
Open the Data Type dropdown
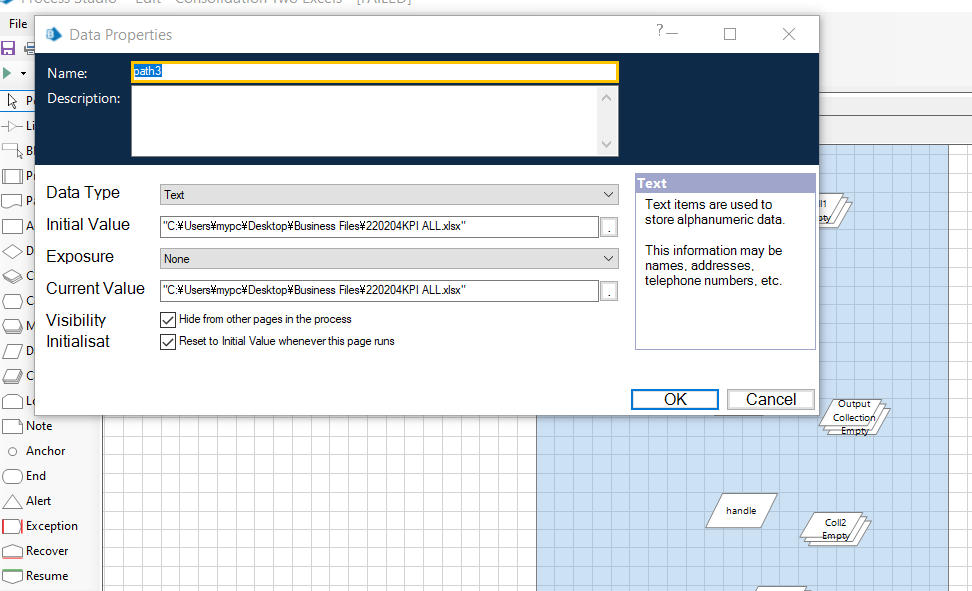pos(389,195)
